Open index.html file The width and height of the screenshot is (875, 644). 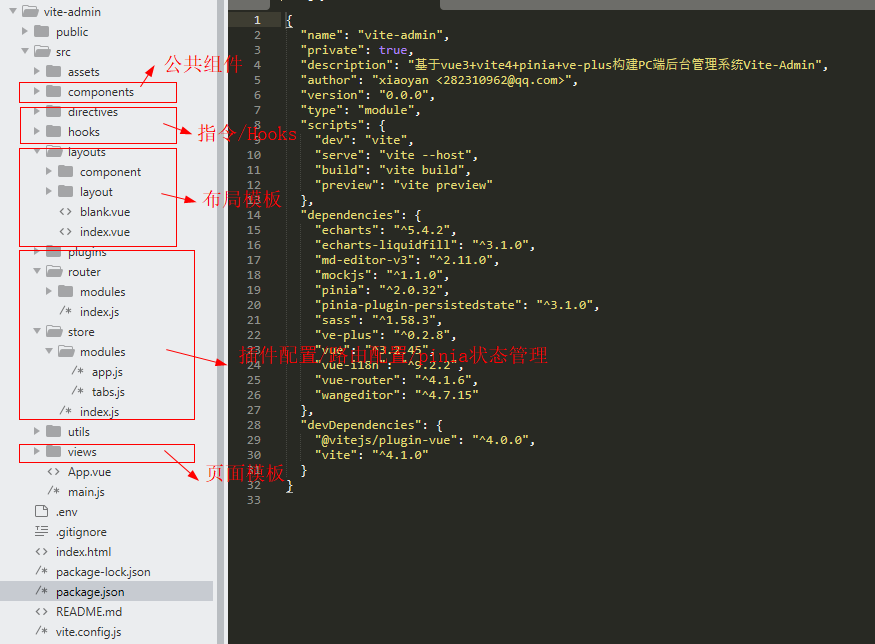coord(84,552)
